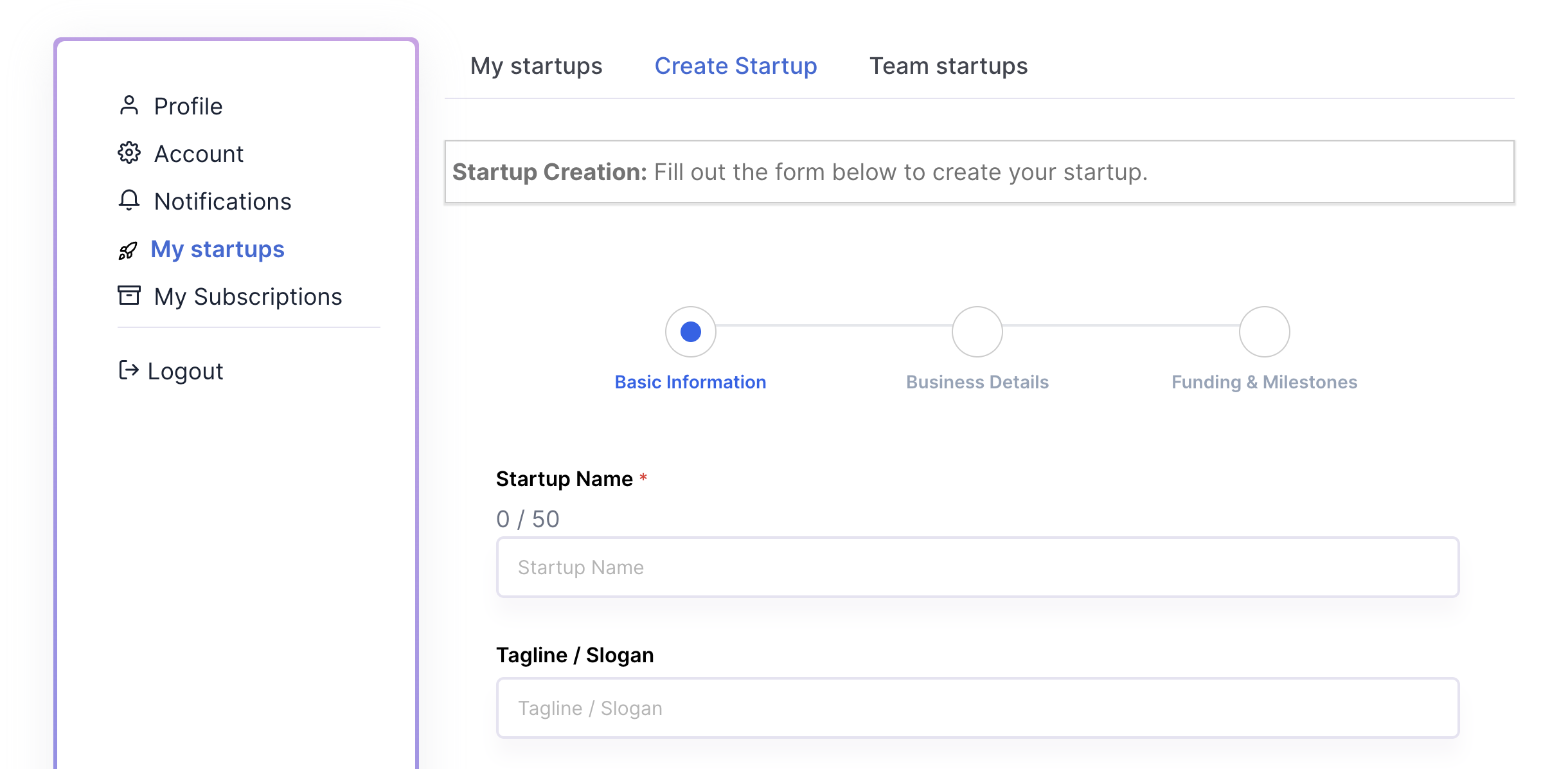Switch to the My startups tab
Screen dimensions: 1568x769
click(536, 66)
